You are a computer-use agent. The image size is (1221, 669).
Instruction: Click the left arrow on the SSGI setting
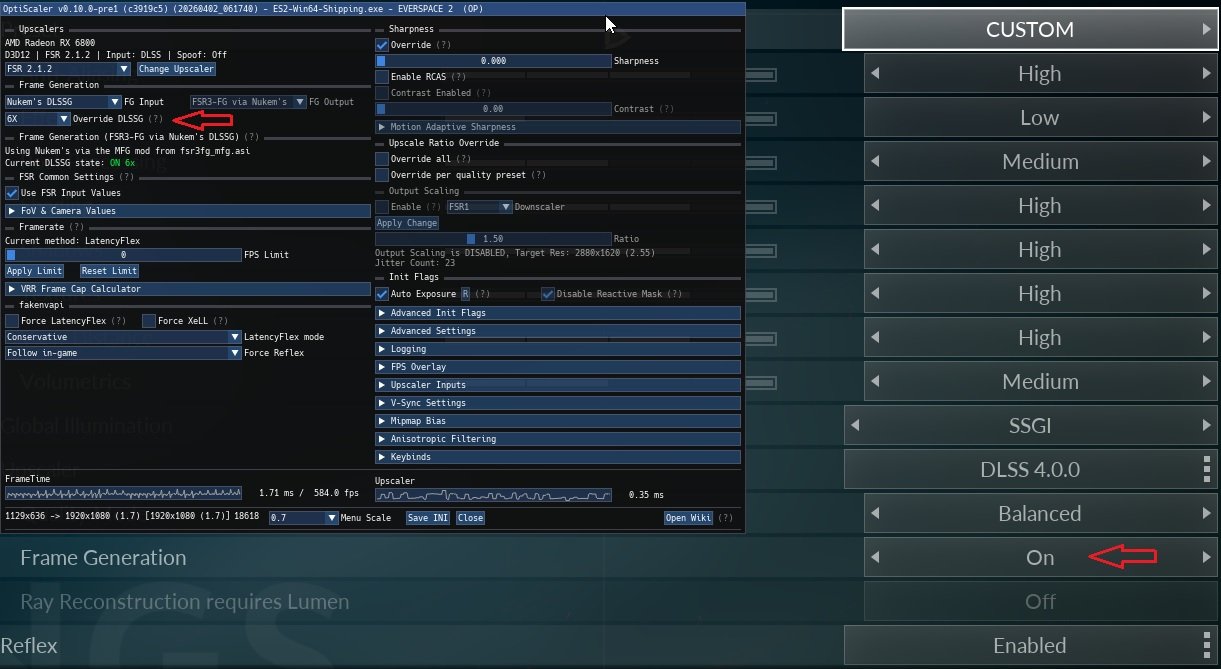click(855, 426)
